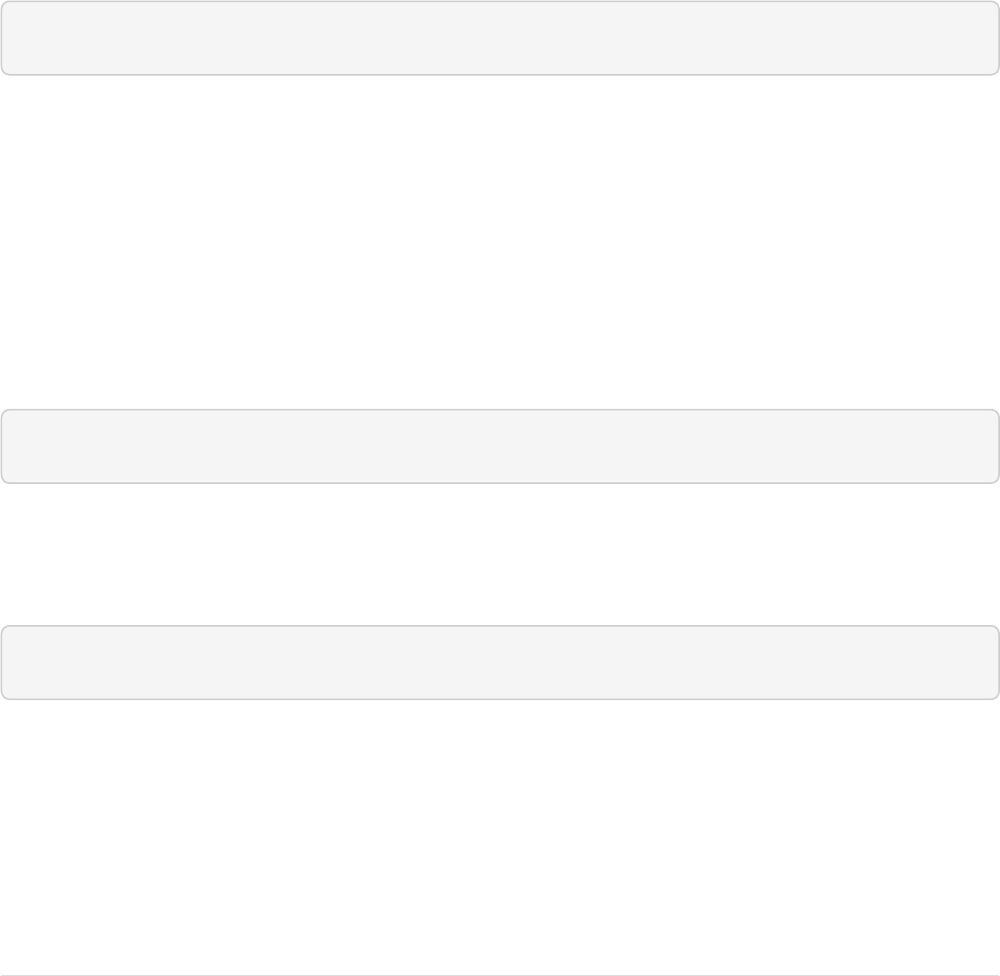Click inside the middle gray box

coord(500,446)
